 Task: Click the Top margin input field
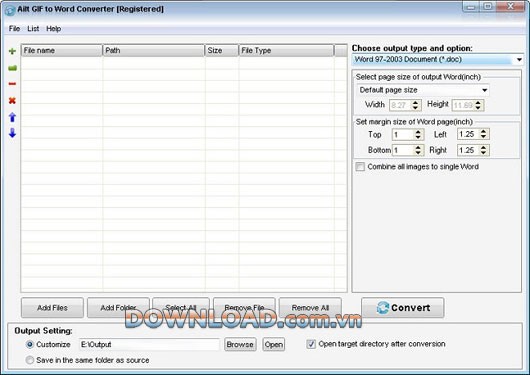click(x=403, y=135)
